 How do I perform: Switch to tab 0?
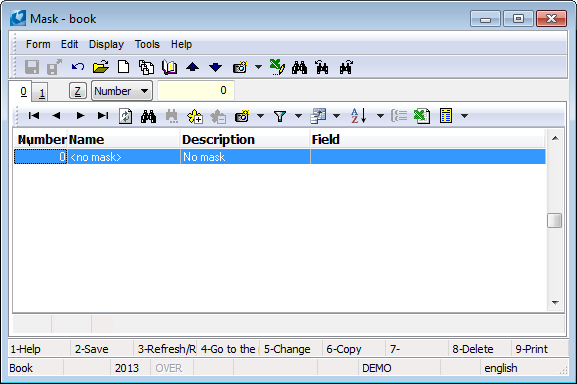[23, 91]
